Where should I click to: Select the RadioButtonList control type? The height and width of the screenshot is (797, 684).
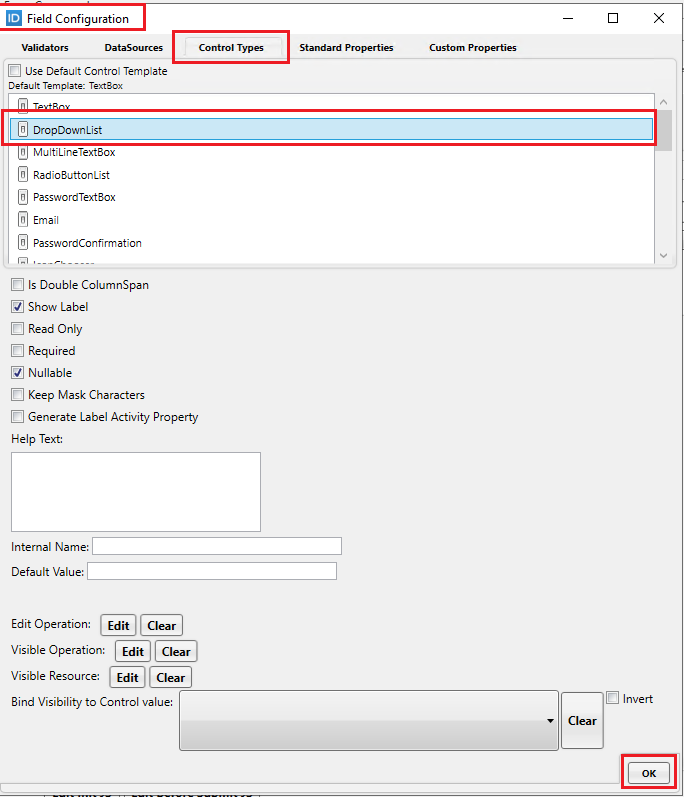click(331, 174)
